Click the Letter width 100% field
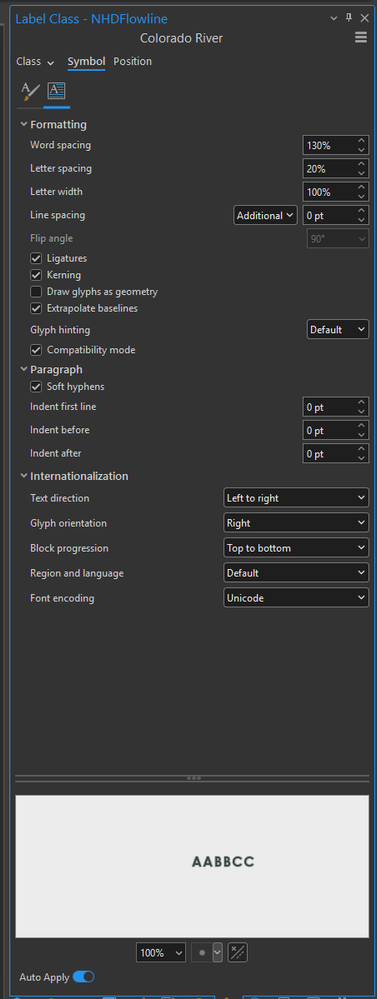377x999 pixels. coord(329,192)
